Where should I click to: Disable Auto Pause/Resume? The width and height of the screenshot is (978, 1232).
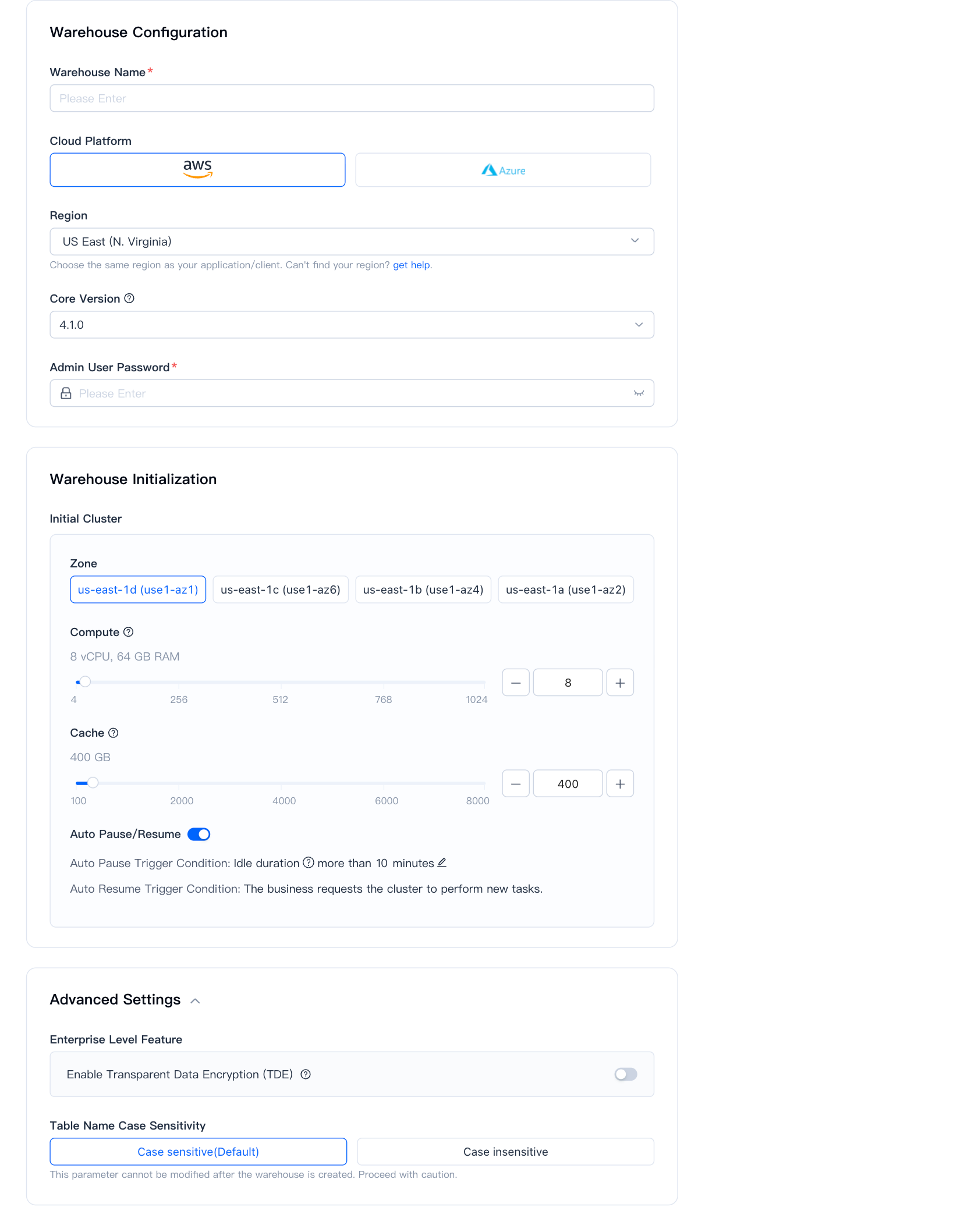click(x=199, y=834)
